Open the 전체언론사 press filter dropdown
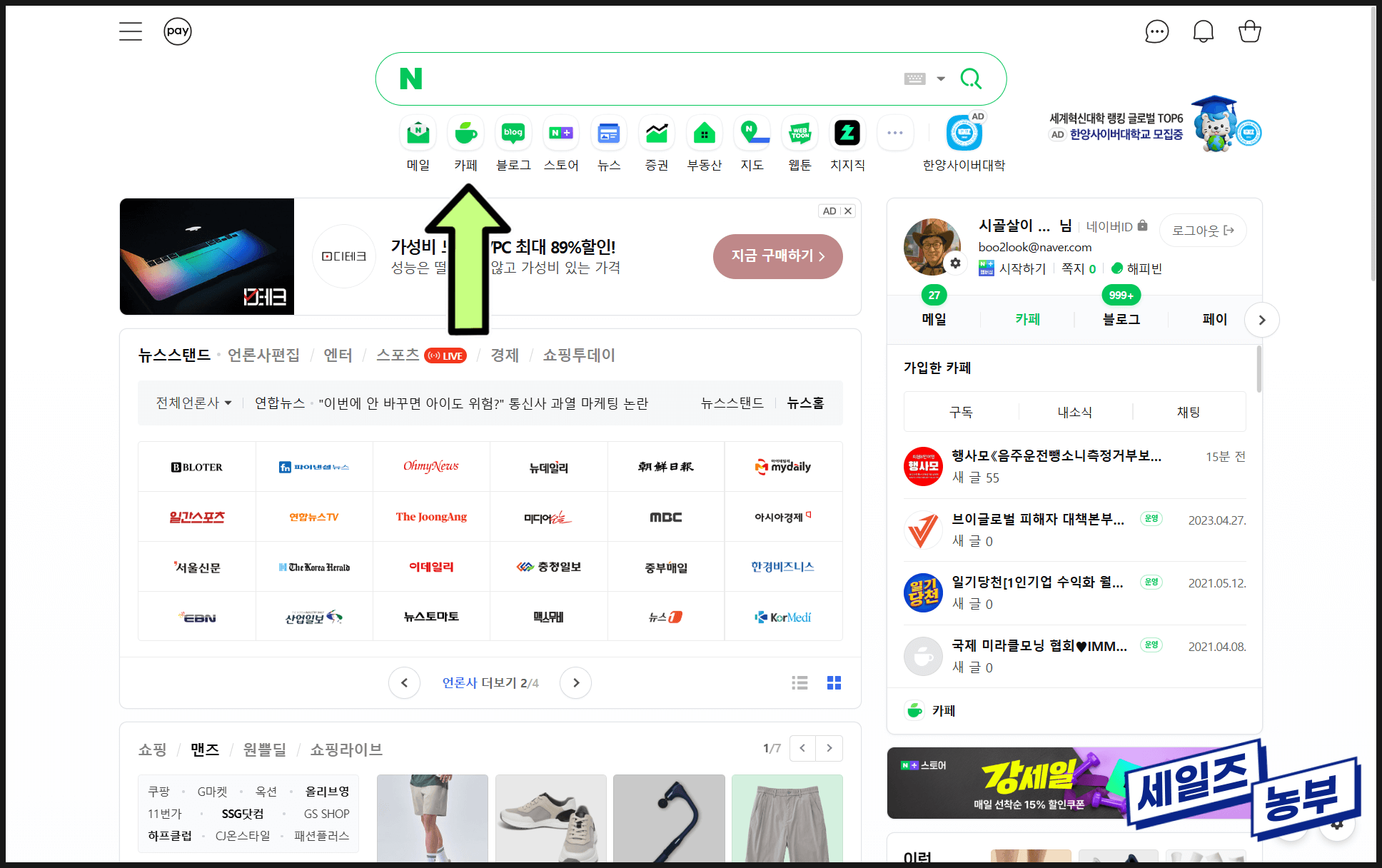This screenshot has width=1382, height=868. 193,403
